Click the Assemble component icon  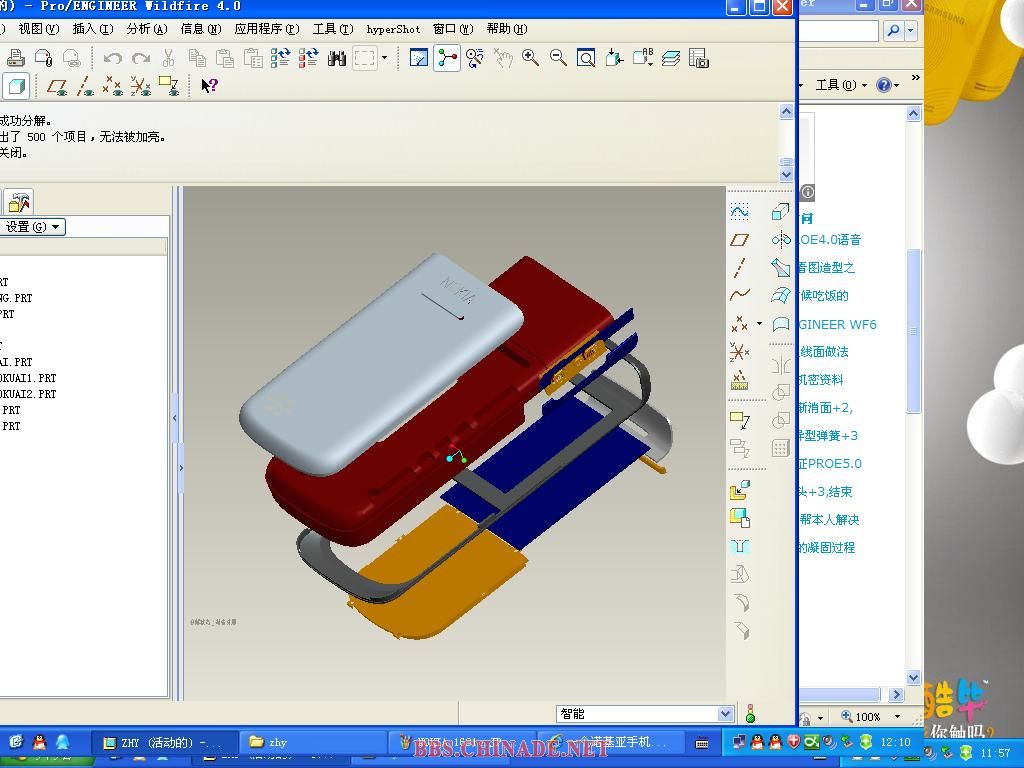(x=739, y=490)
